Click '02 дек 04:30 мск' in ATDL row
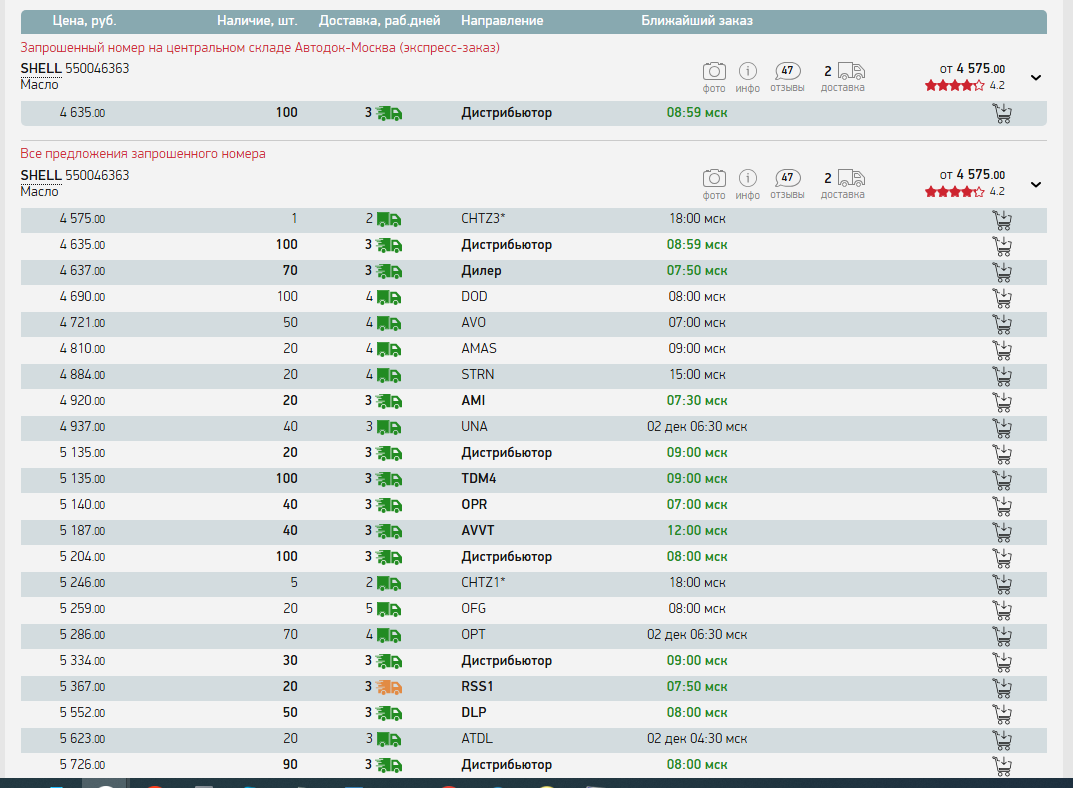The height and width of the screenshot is (788, 1073). point(697,739)
